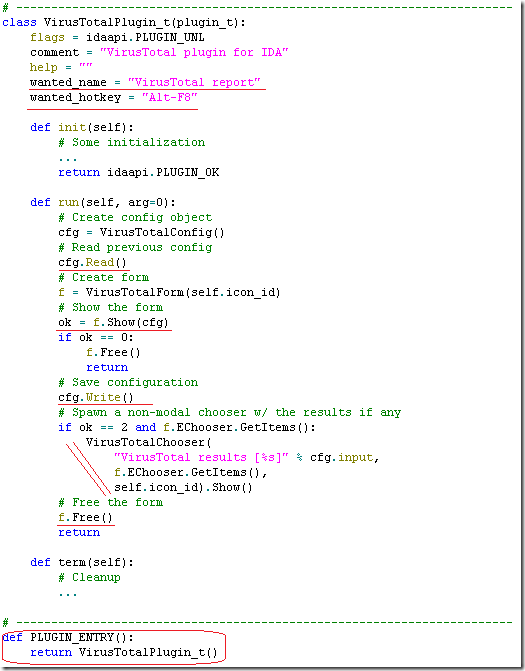
Task: Click the 'VirusTotalChooser(' call
Action: [x=148, y=442]
